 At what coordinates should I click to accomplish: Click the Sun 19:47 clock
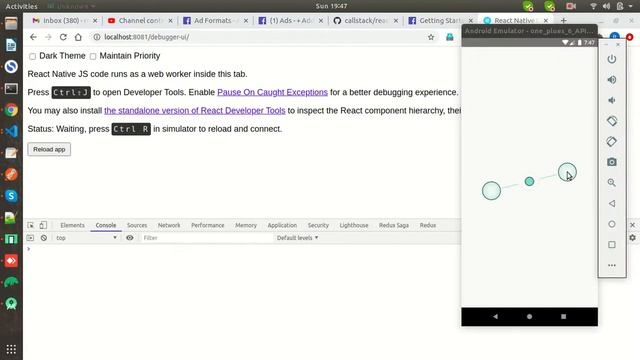(x=331, y=6)
